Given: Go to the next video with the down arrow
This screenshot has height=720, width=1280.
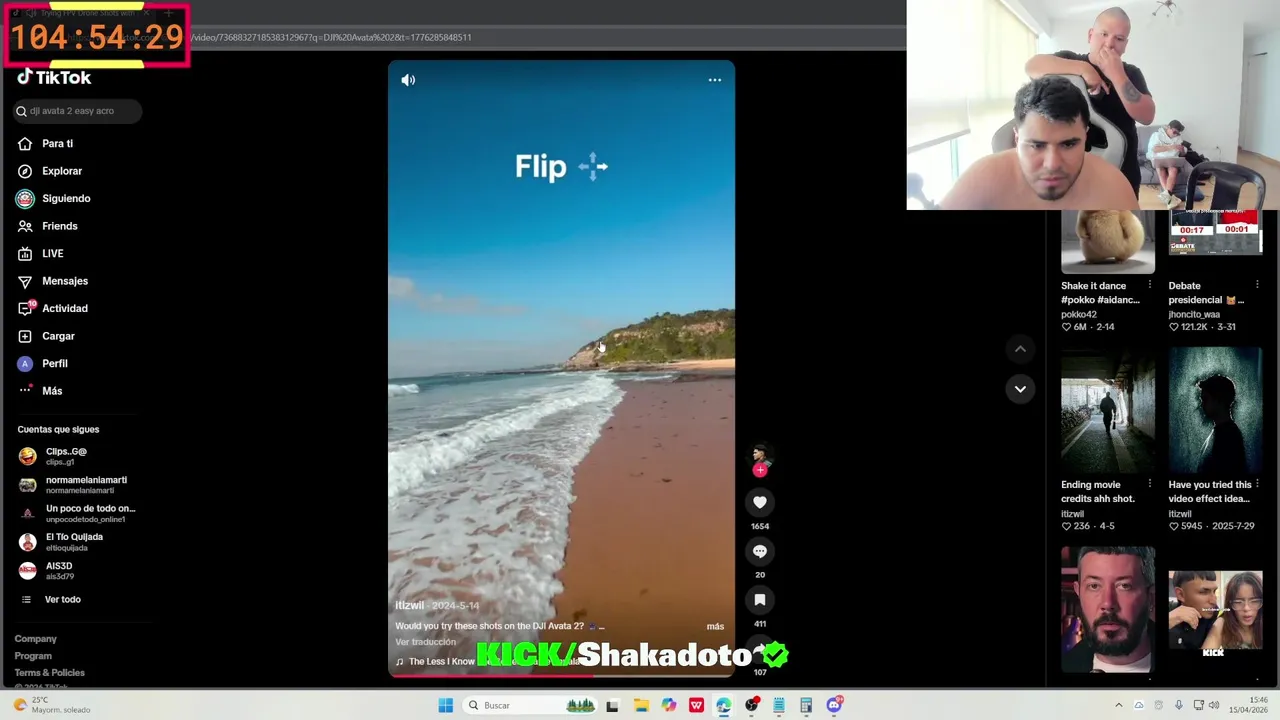Looking at the screenshot, I should (1020, 389).
